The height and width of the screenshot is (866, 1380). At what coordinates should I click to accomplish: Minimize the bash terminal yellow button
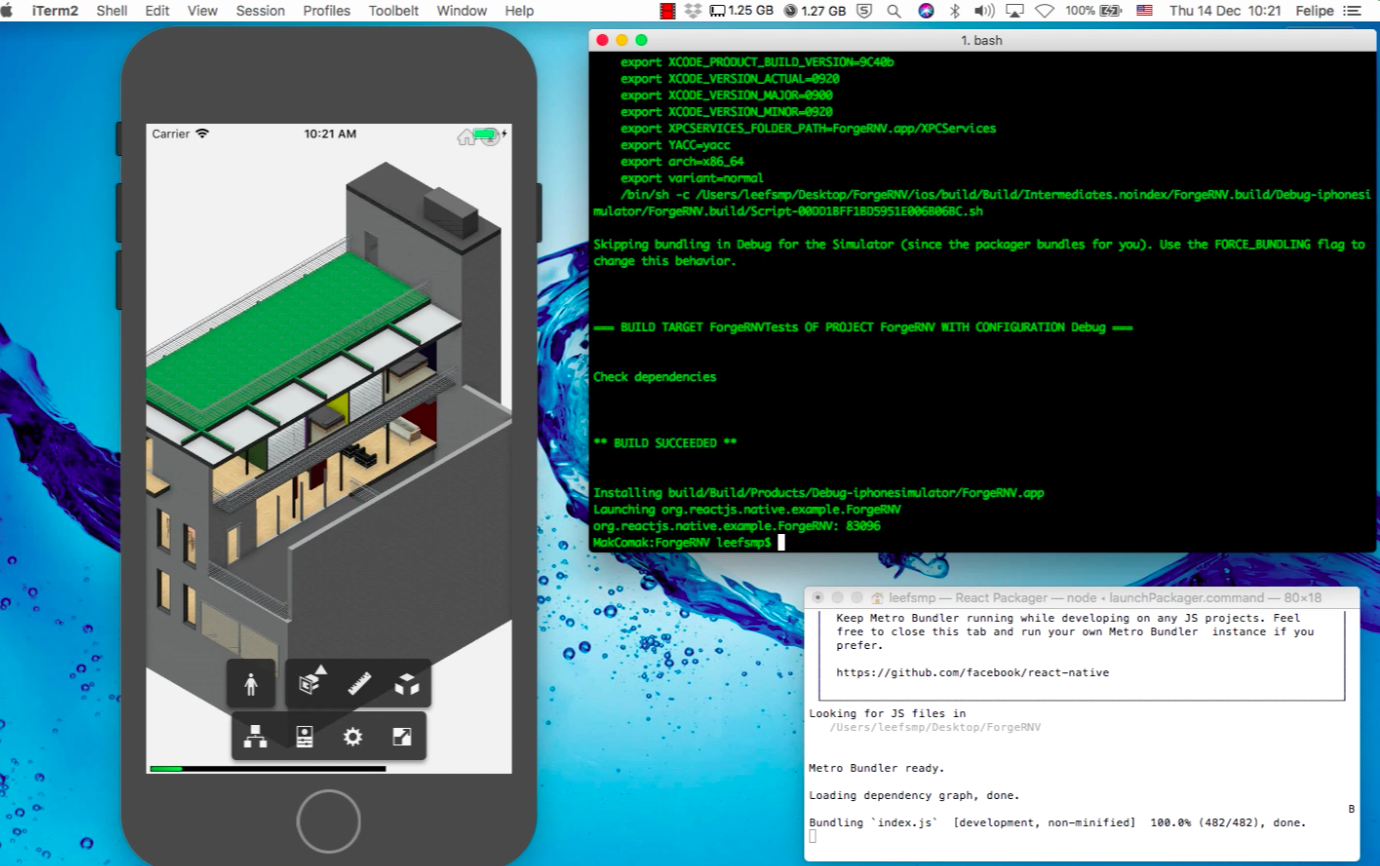tap(622, 40)
